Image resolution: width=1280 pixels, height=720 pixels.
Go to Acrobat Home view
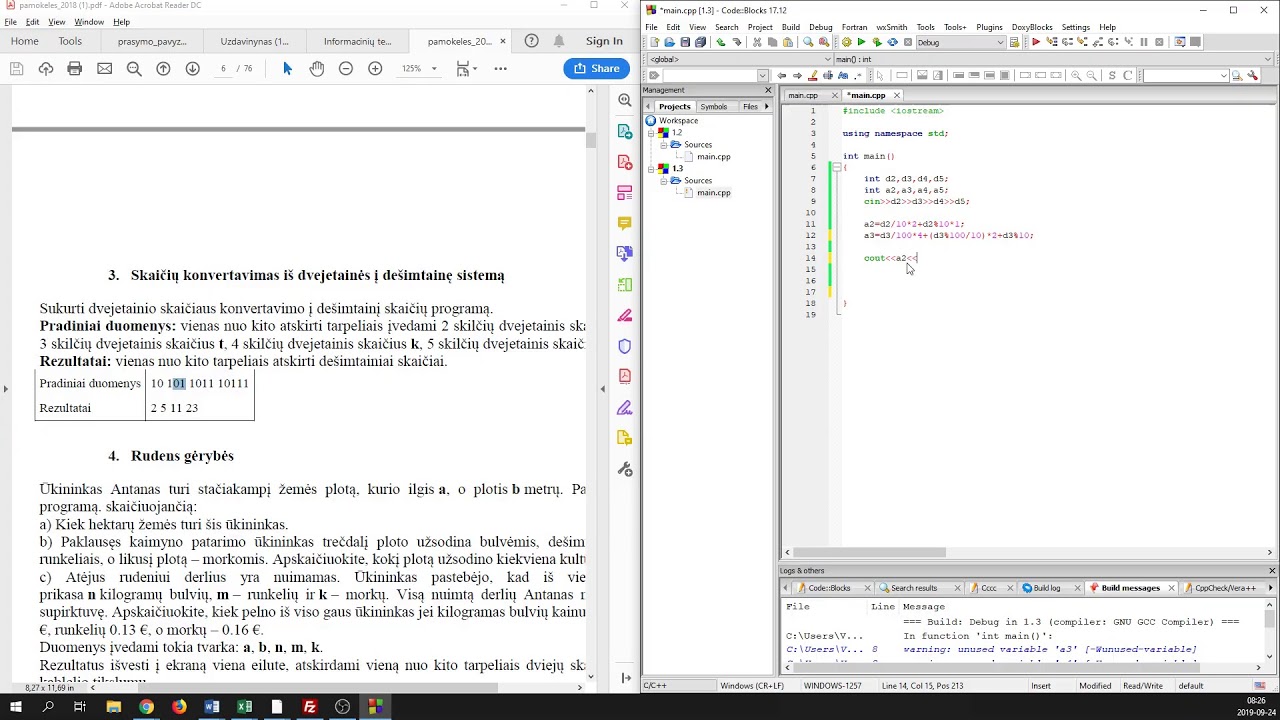click(x=25, y=41)
